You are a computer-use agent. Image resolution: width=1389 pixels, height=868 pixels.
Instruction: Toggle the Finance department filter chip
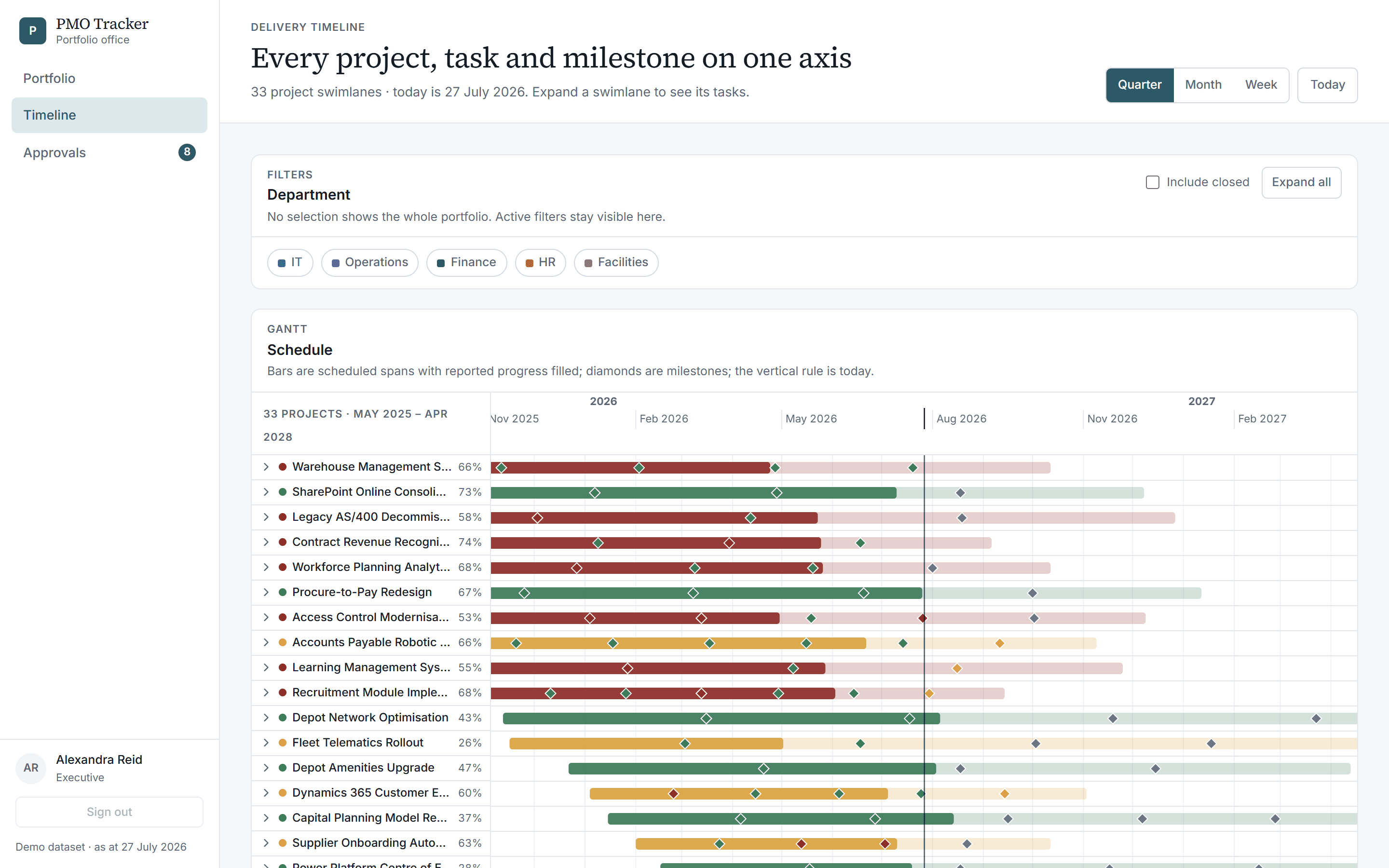point(467,262)
